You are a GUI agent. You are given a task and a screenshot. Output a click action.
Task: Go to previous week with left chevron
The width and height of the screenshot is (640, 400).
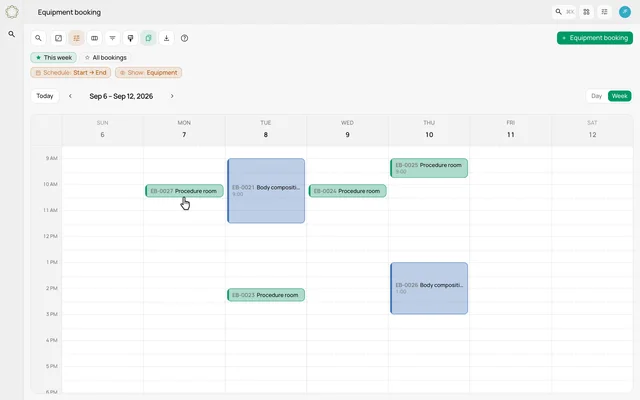[70, 96]
